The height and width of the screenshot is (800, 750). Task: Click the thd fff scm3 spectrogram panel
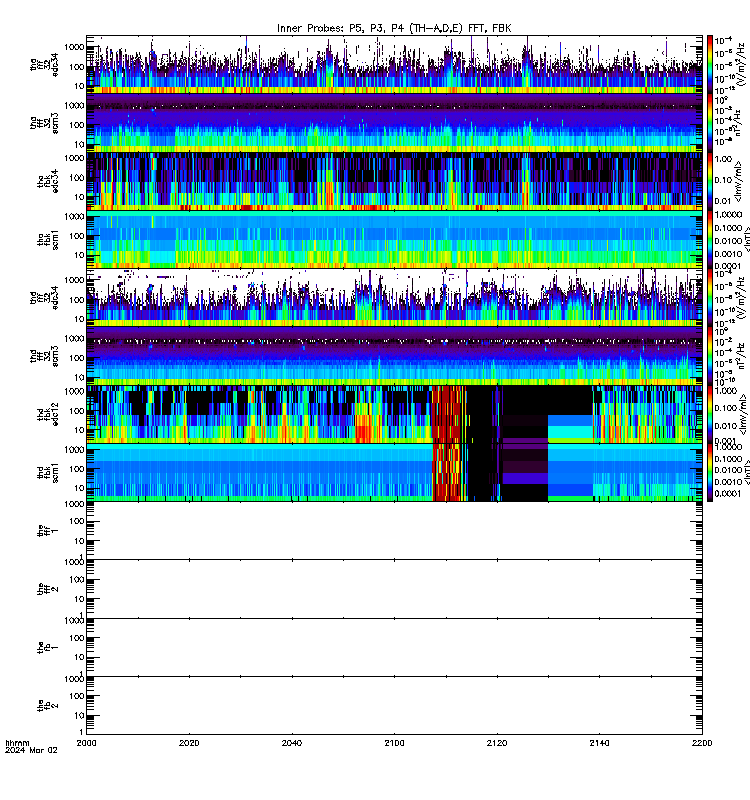tap(394, 357)
